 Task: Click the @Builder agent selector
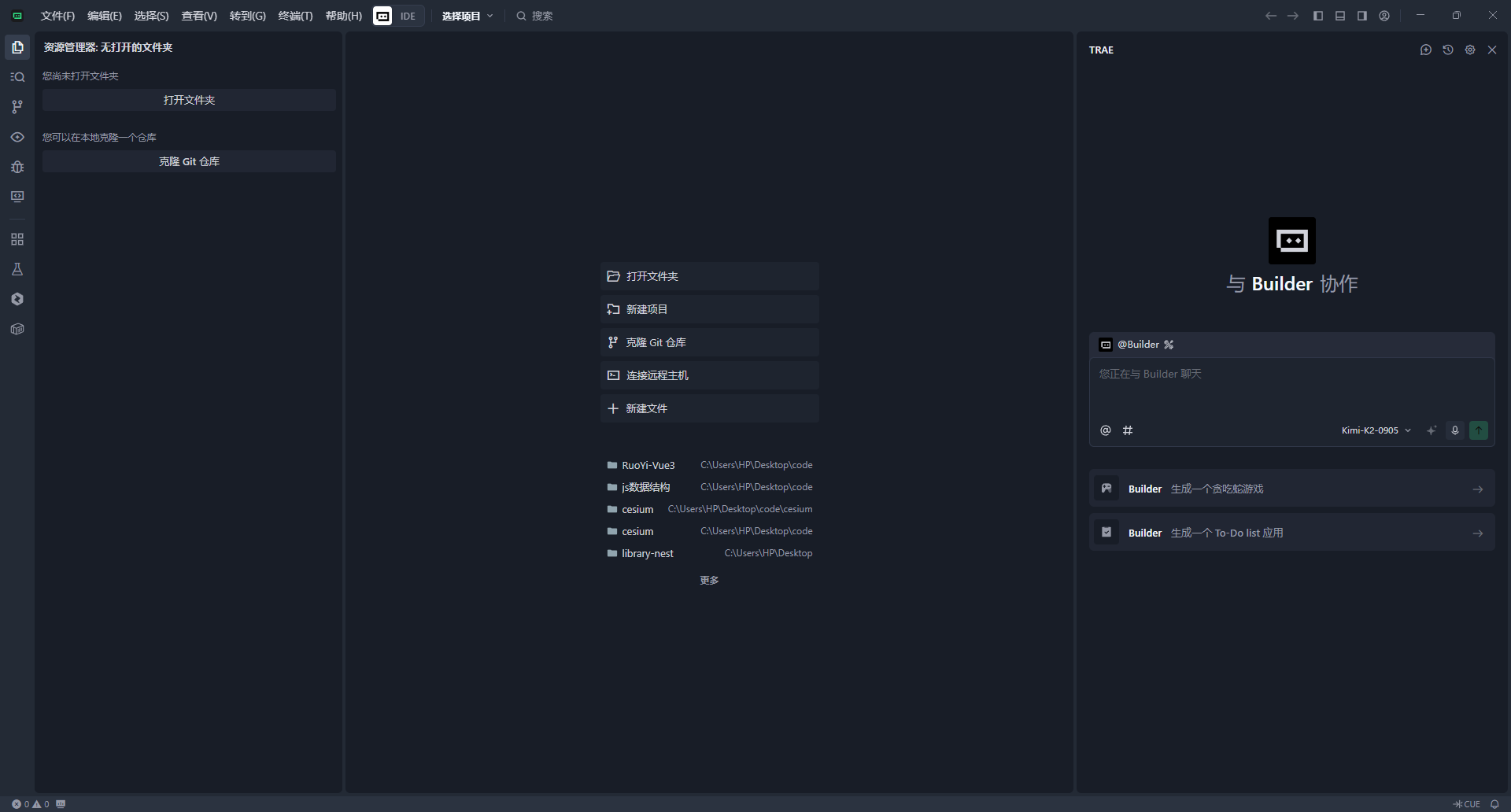click(1129, 345)
